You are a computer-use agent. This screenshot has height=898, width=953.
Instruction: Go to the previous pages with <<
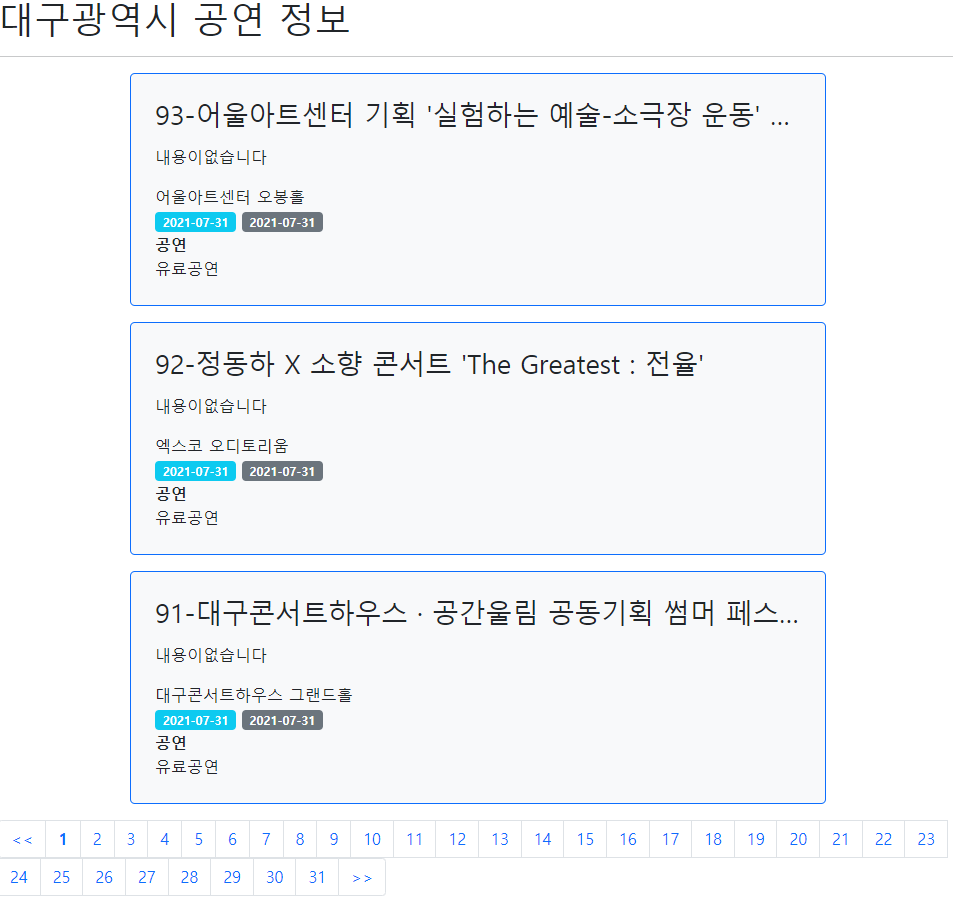(22, 839)
